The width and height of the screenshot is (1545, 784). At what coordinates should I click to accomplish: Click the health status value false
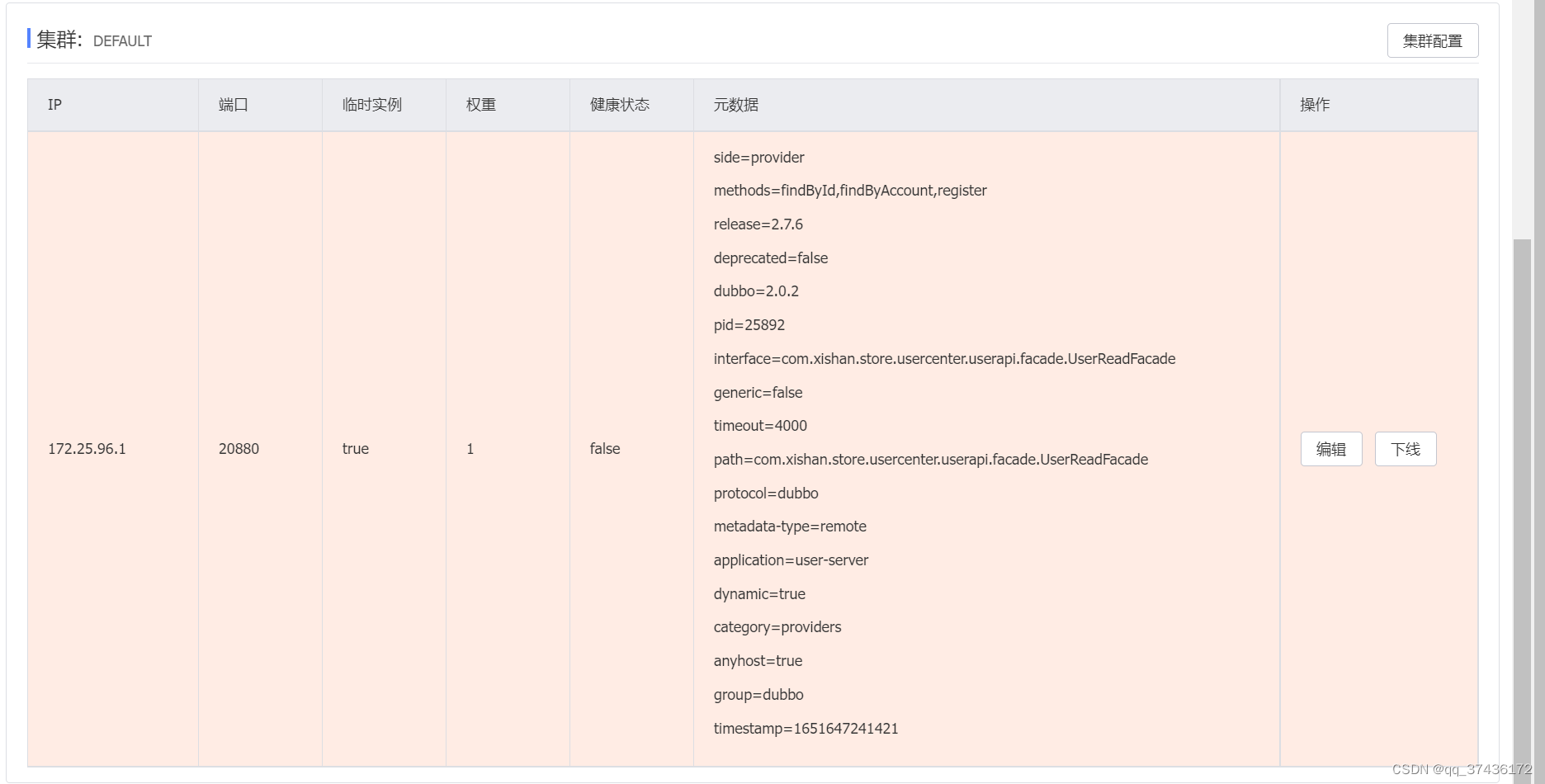pos(605,449)
